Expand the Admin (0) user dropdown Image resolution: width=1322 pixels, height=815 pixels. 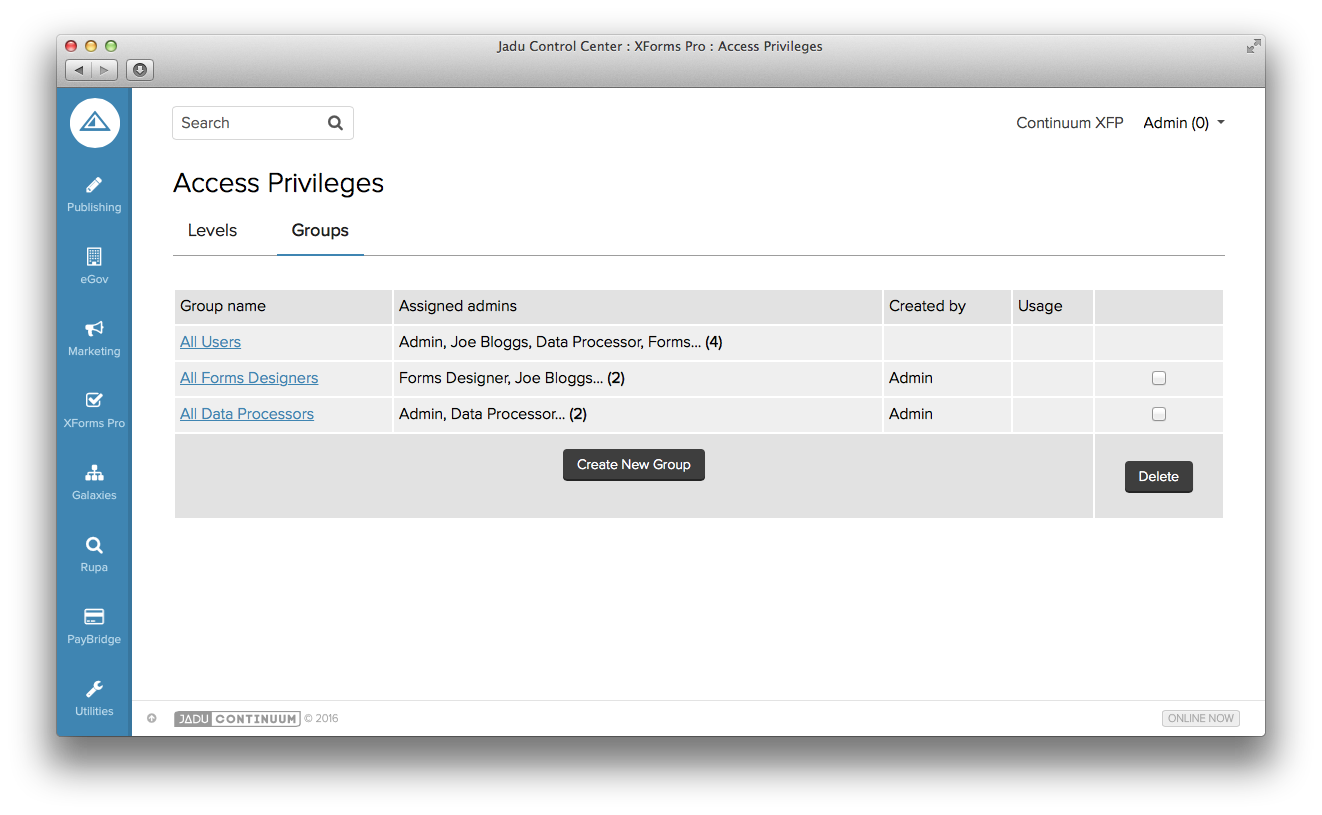click(1184, 123)
